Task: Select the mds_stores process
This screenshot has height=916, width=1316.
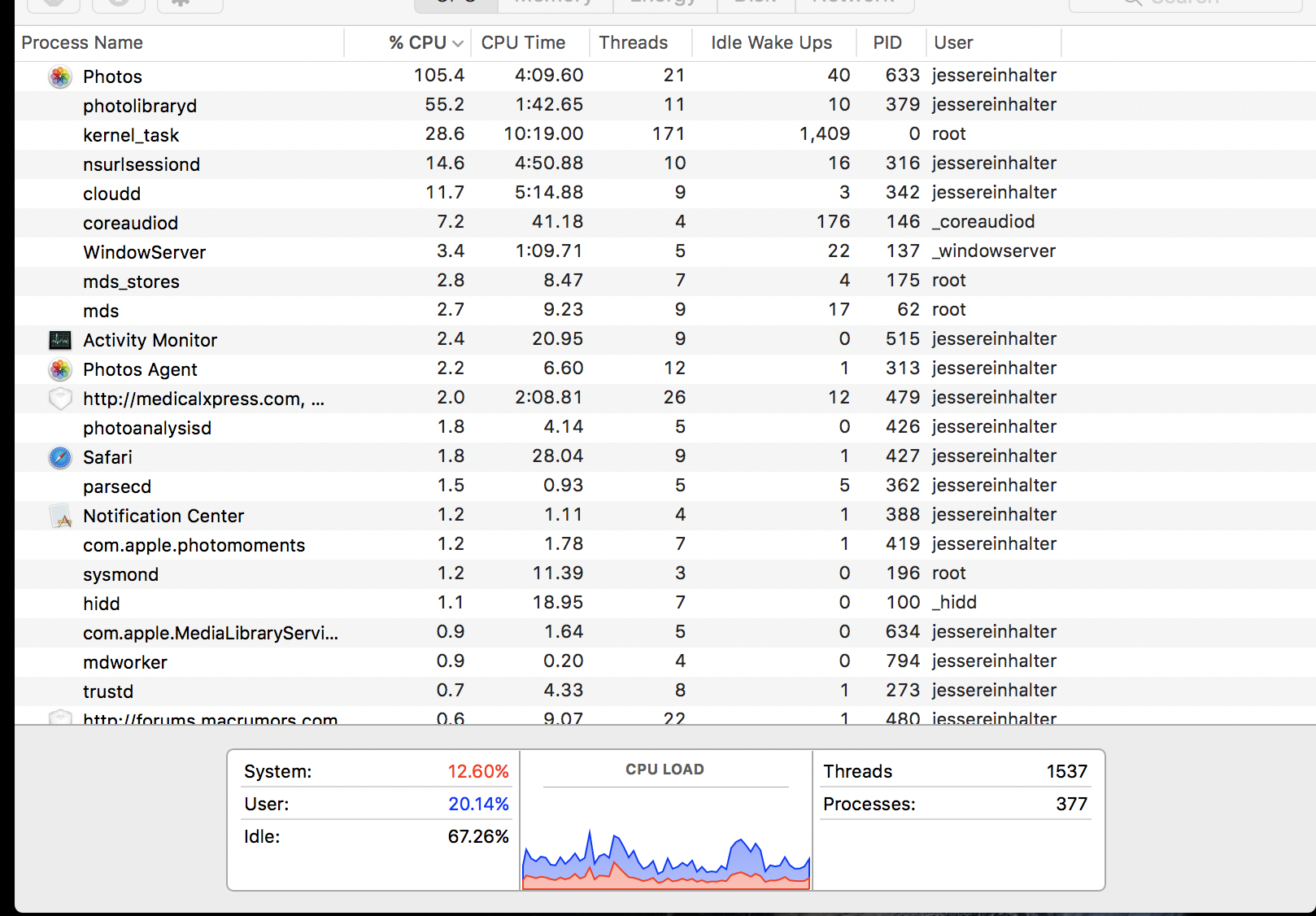Action: coord(665,281)
